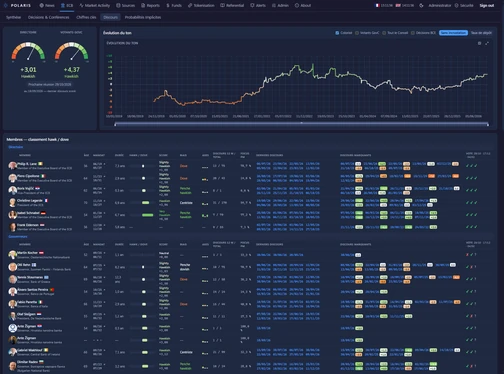Click the name Frank Elderson
The width and height of the screenshot is (504, 374).
point(28,225)
